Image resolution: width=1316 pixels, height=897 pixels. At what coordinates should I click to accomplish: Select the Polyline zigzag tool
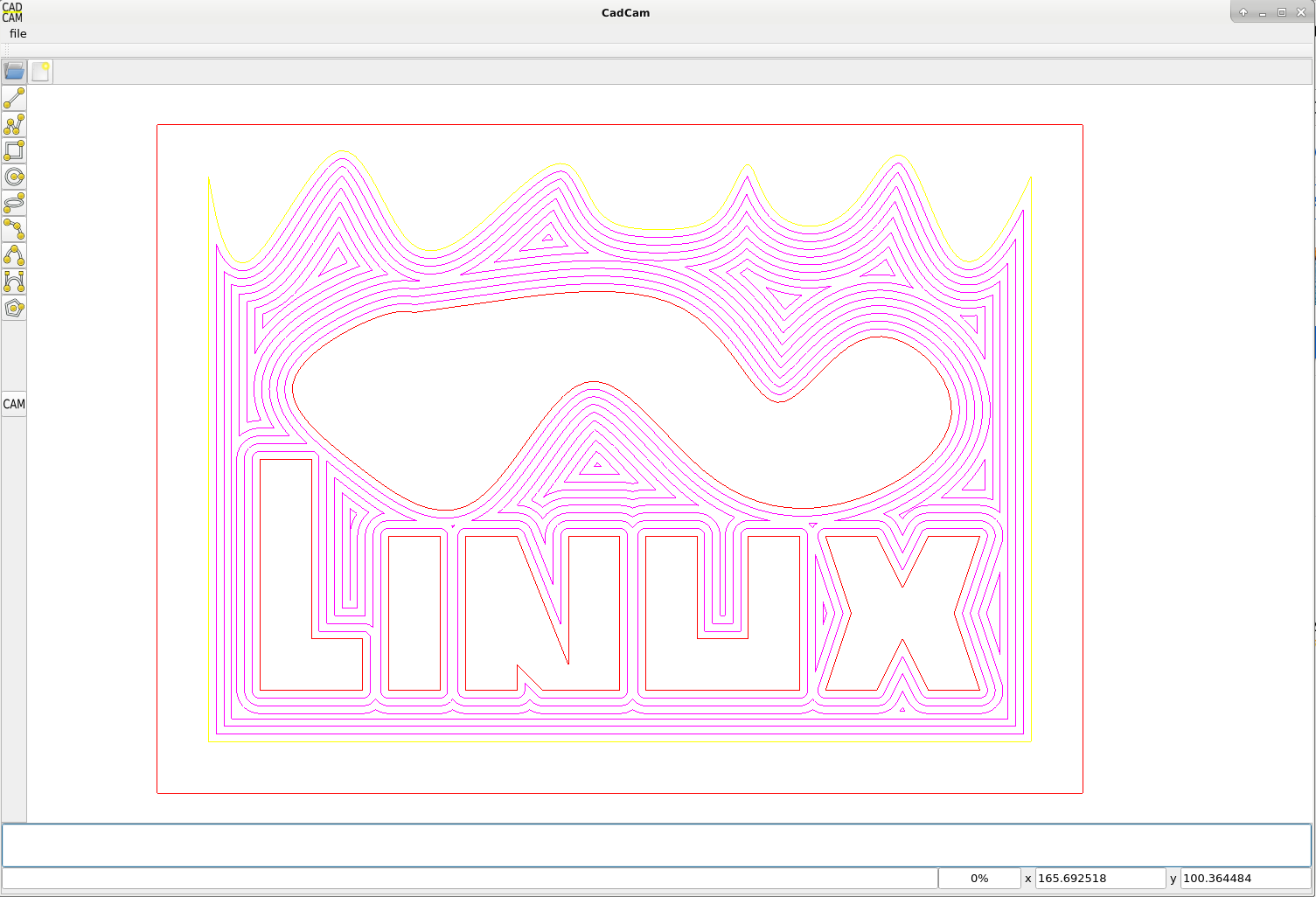14,124
